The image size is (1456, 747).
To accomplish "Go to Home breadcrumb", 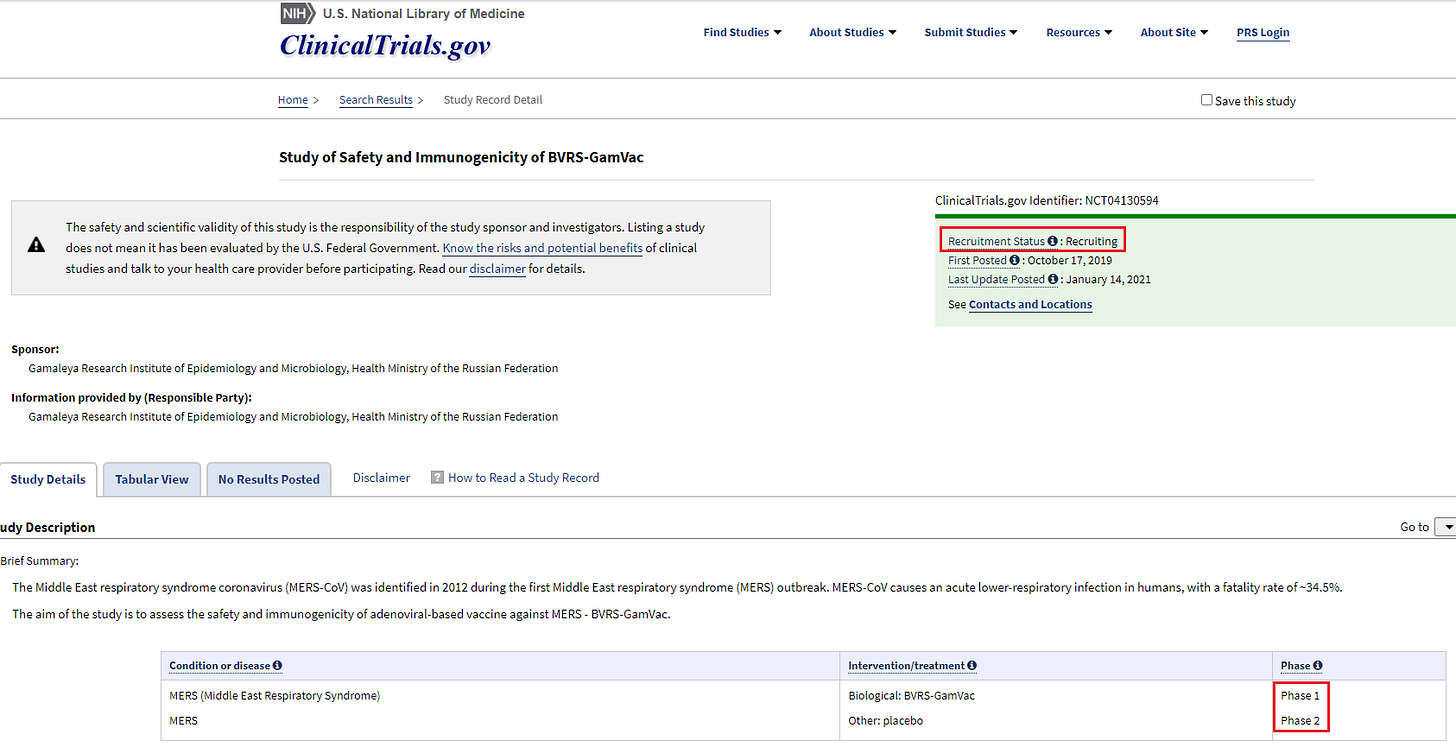I will coord(293,100).
